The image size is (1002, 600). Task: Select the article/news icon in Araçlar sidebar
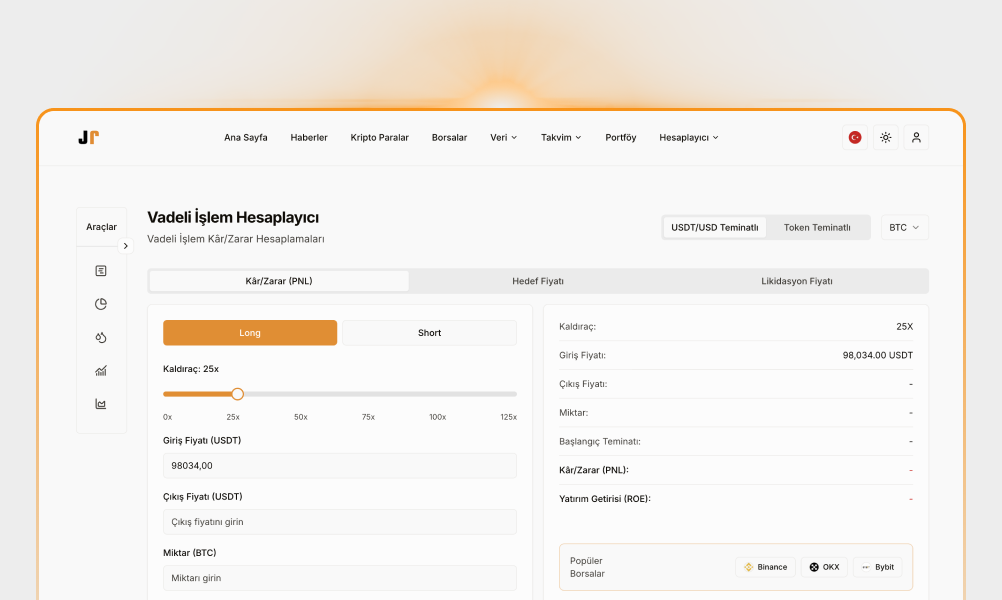[x=101, y=270]
